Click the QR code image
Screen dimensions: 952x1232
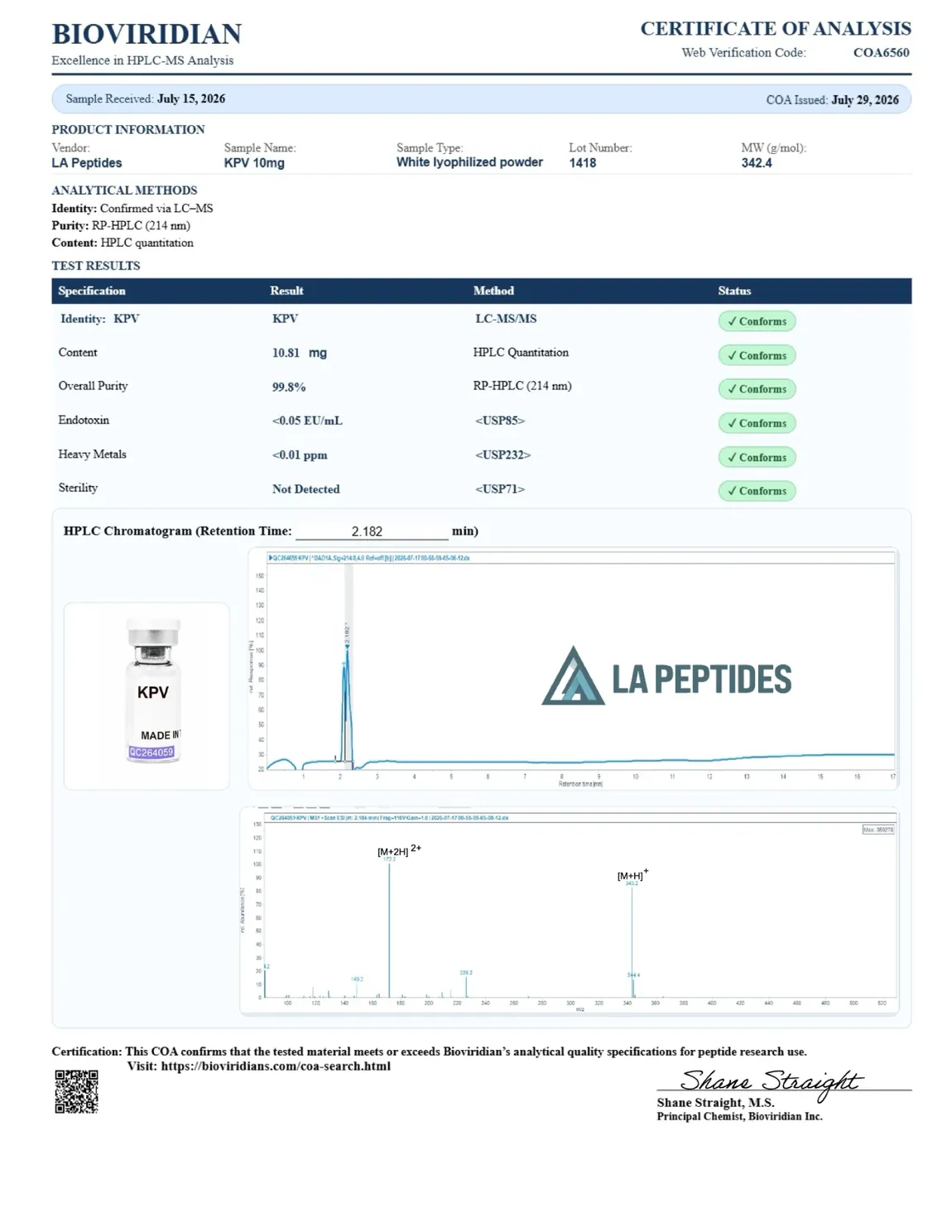[76, 1091]
